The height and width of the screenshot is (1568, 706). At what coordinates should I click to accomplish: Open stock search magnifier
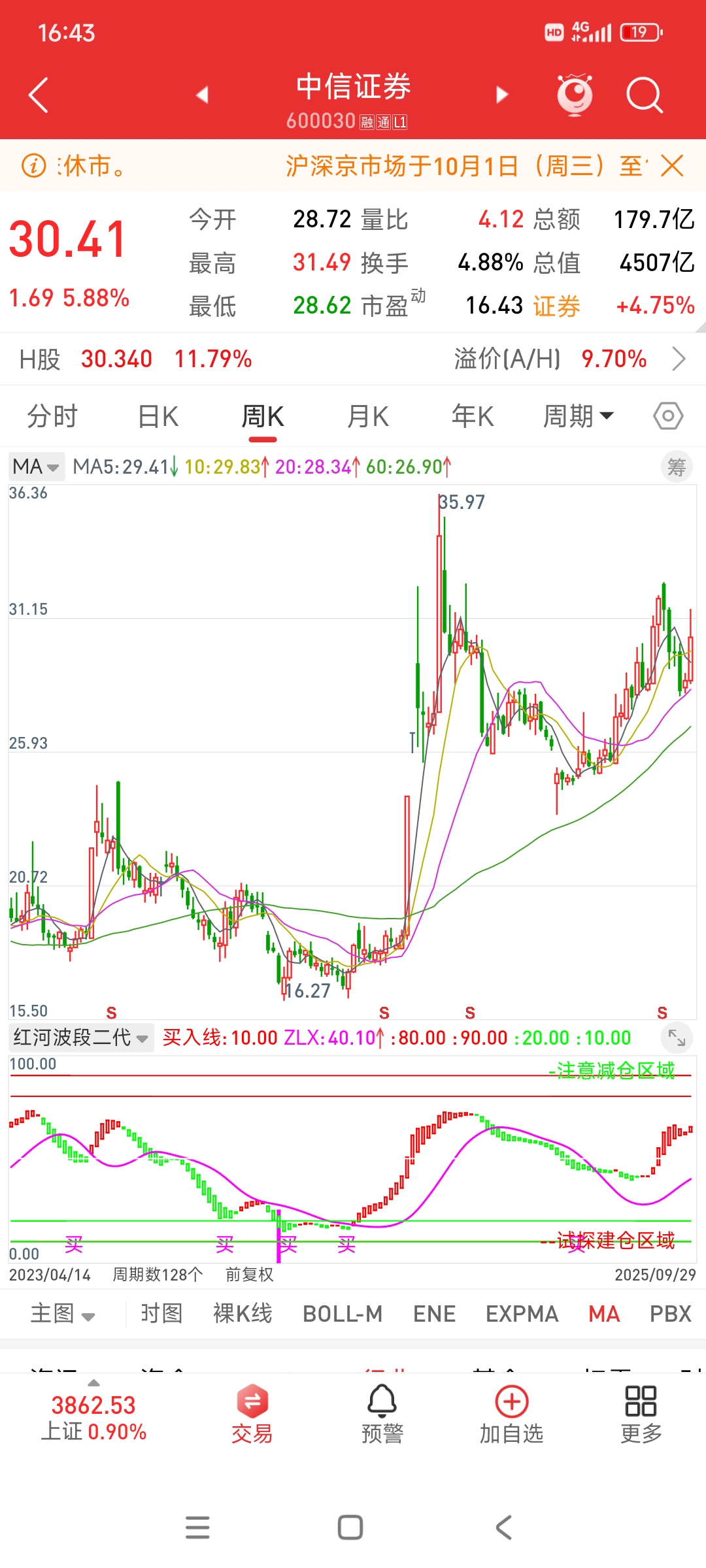point(645,95)
